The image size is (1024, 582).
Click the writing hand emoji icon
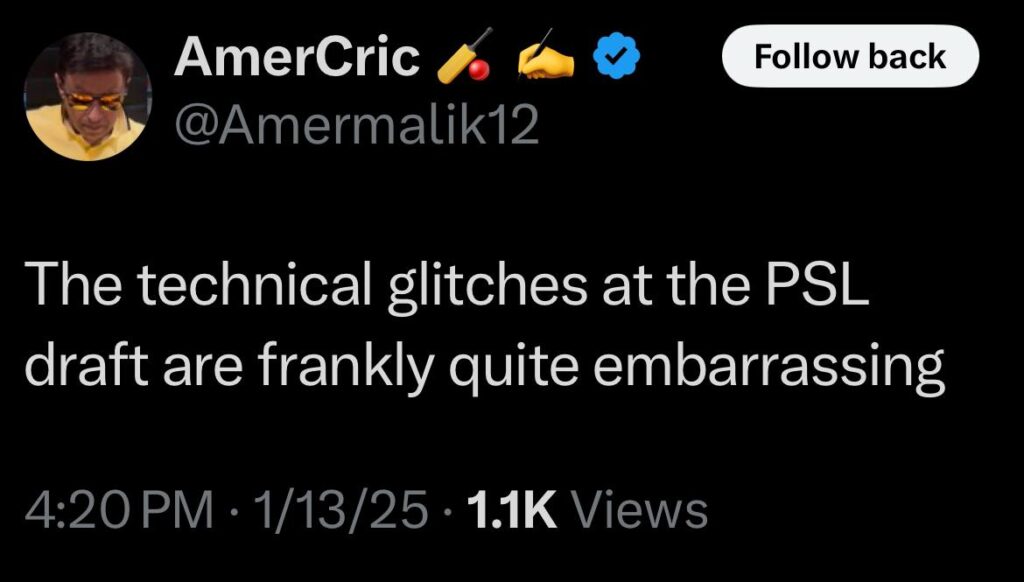tap(545, 60)
